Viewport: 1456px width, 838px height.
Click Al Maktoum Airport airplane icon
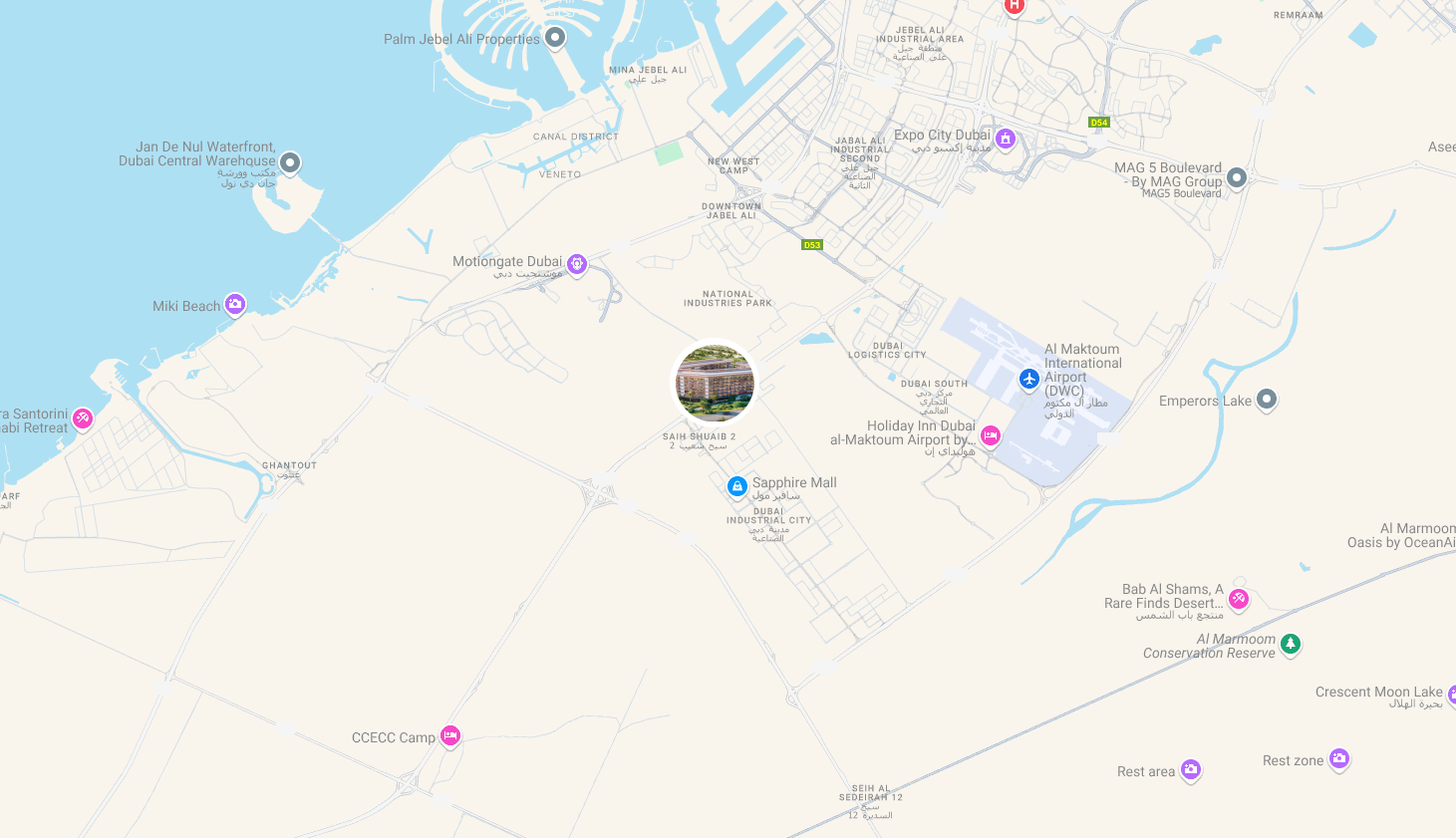[1029, 379]
